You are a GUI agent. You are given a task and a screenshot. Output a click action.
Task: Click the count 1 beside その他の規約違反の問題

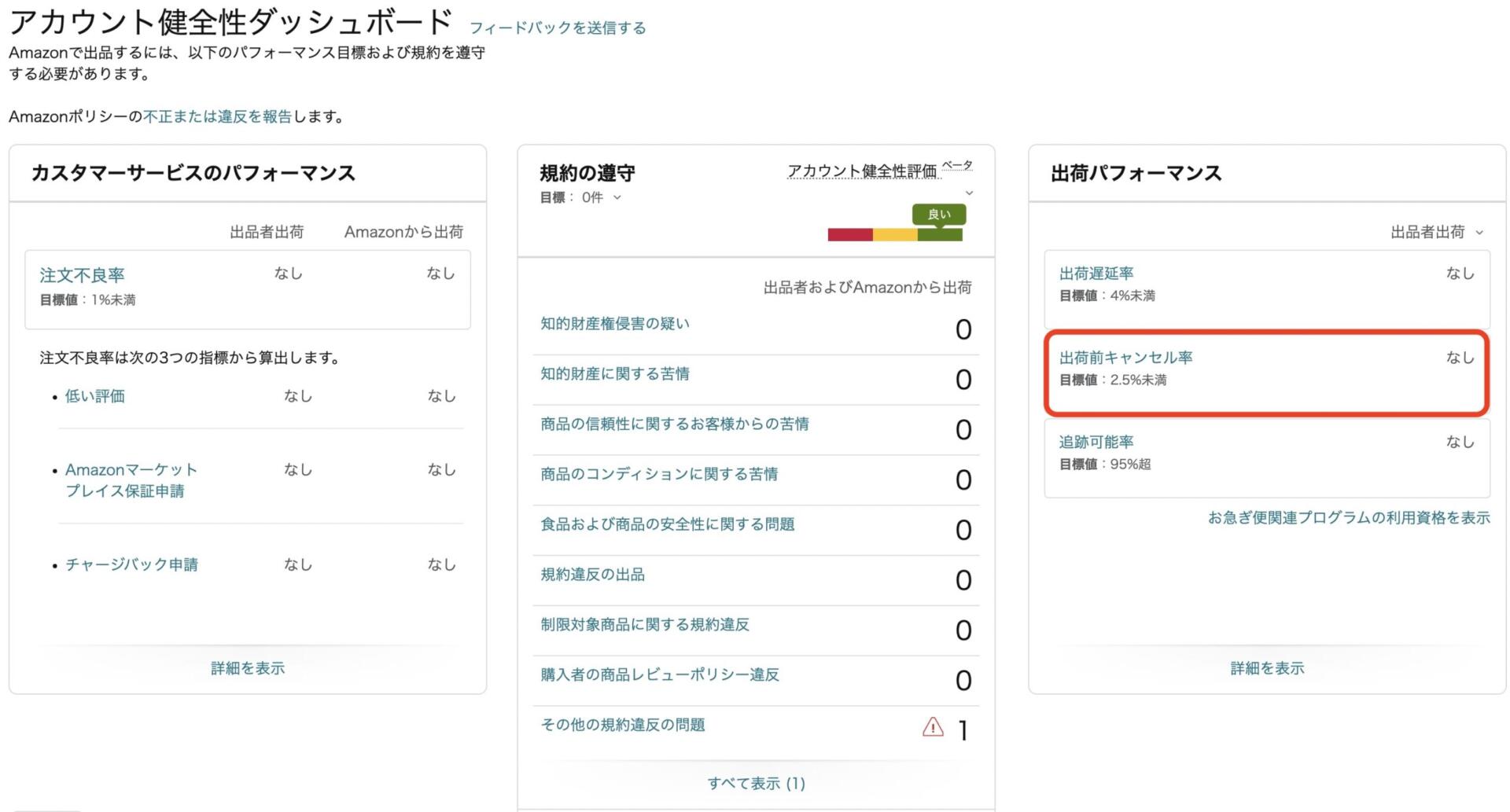click(x=963, y=731)
